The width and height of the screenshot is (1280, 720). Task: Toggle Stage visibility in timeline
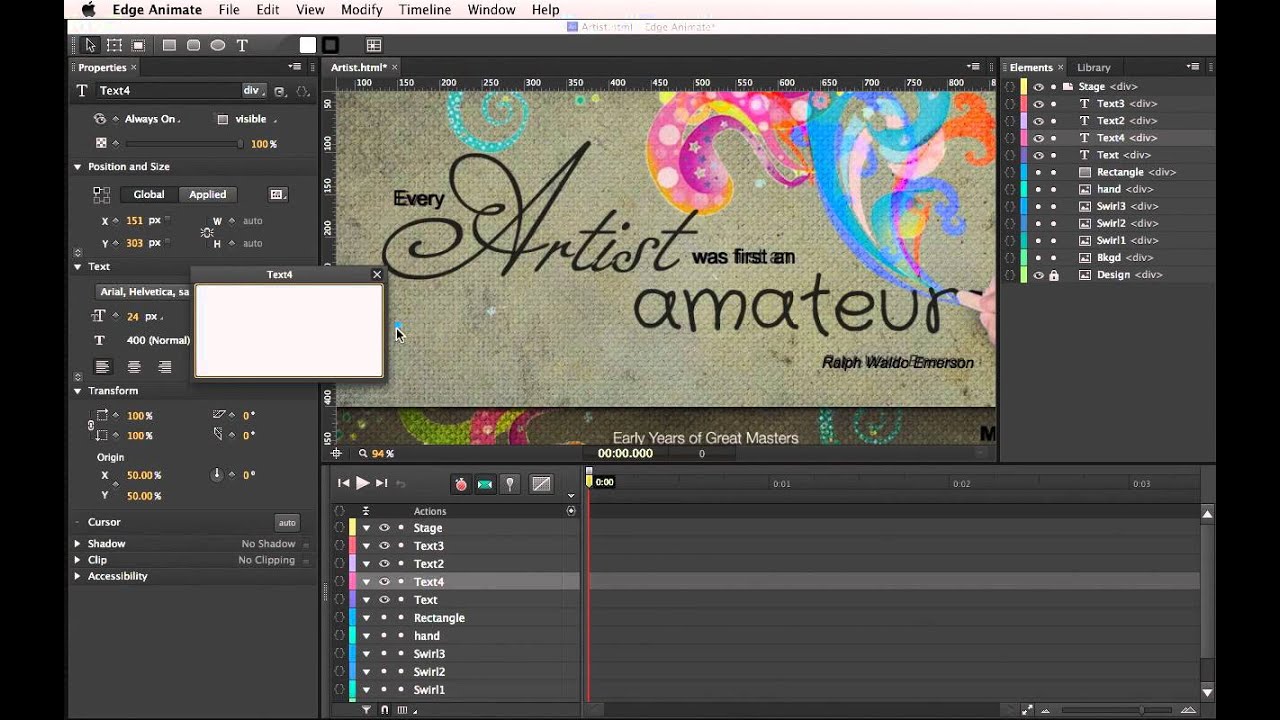[384, 527]
